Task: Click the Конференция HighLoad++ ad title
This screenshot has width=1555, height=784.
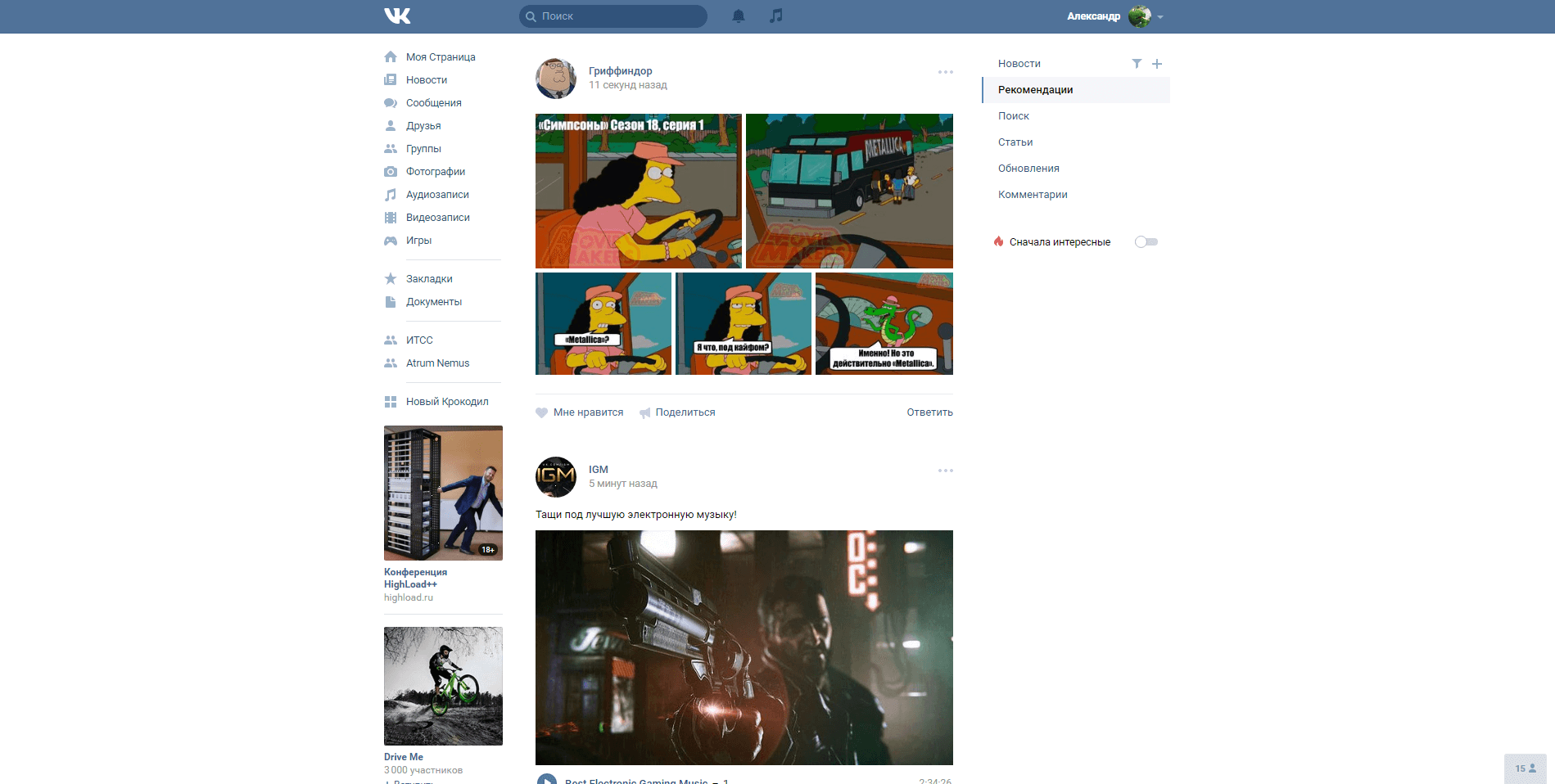Action: click(x=416, y=578)
